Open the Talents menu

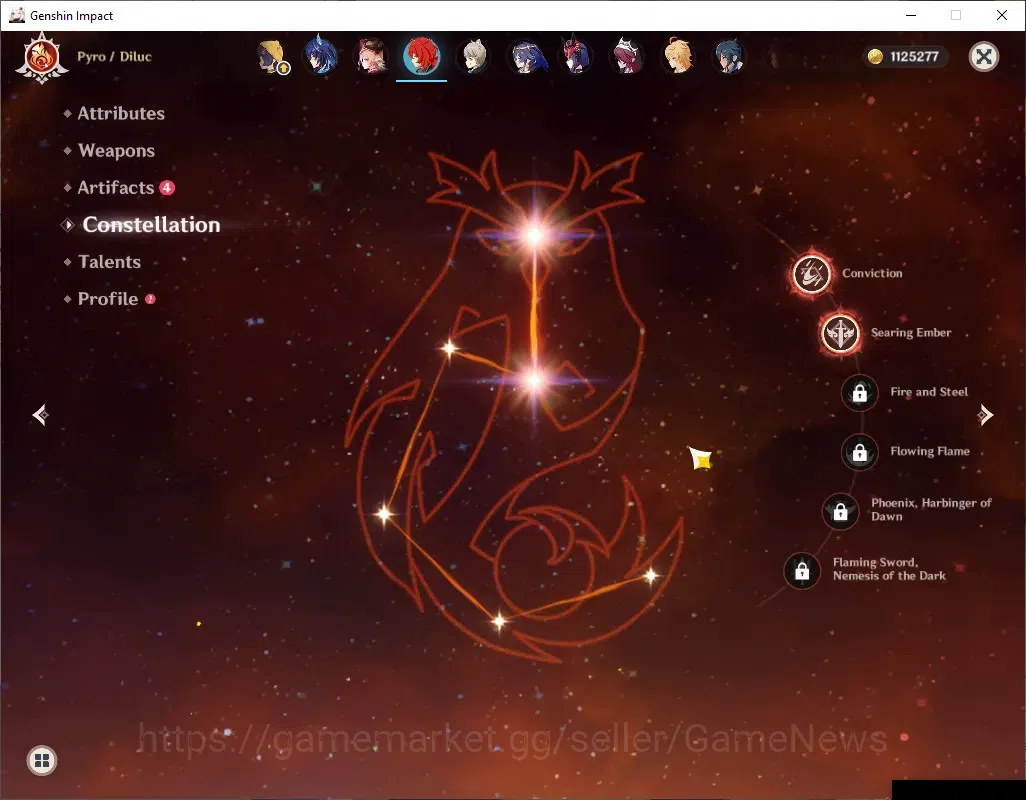(109, 262)
